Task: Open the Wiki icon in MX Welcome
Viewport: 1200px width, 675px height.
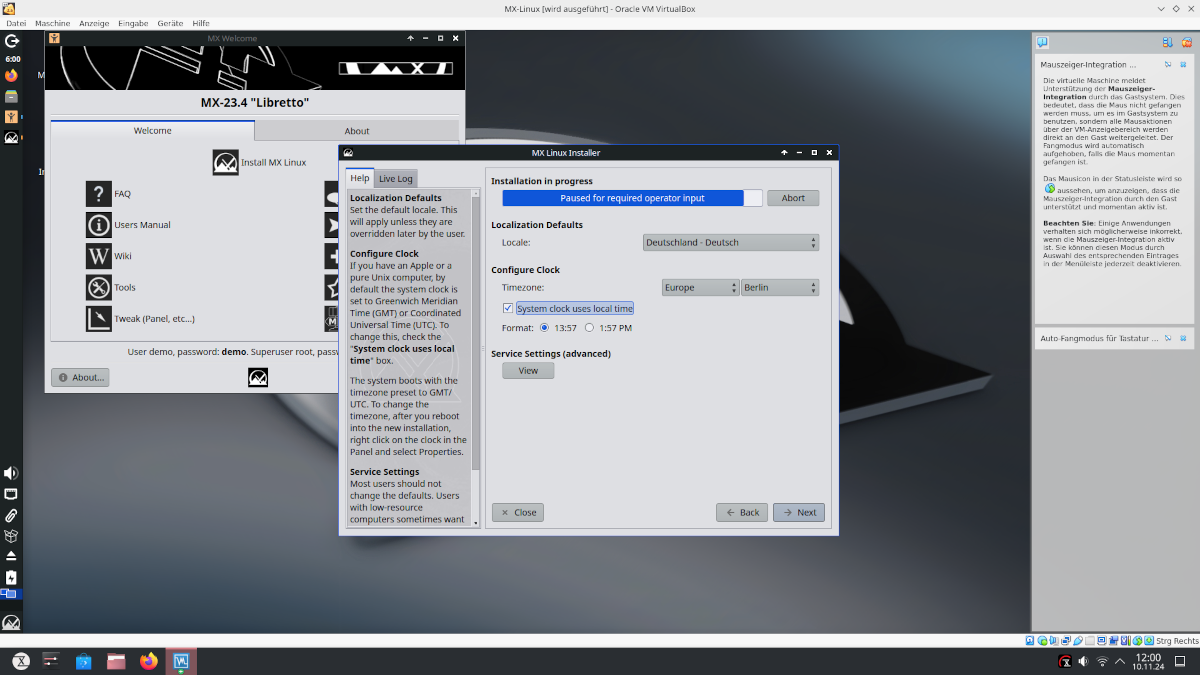Action: click(x=98, y=256)
